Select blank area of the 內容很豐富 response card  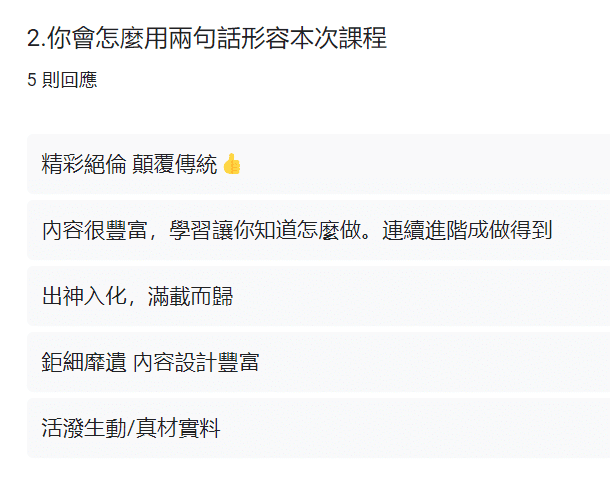pos(581,230)
